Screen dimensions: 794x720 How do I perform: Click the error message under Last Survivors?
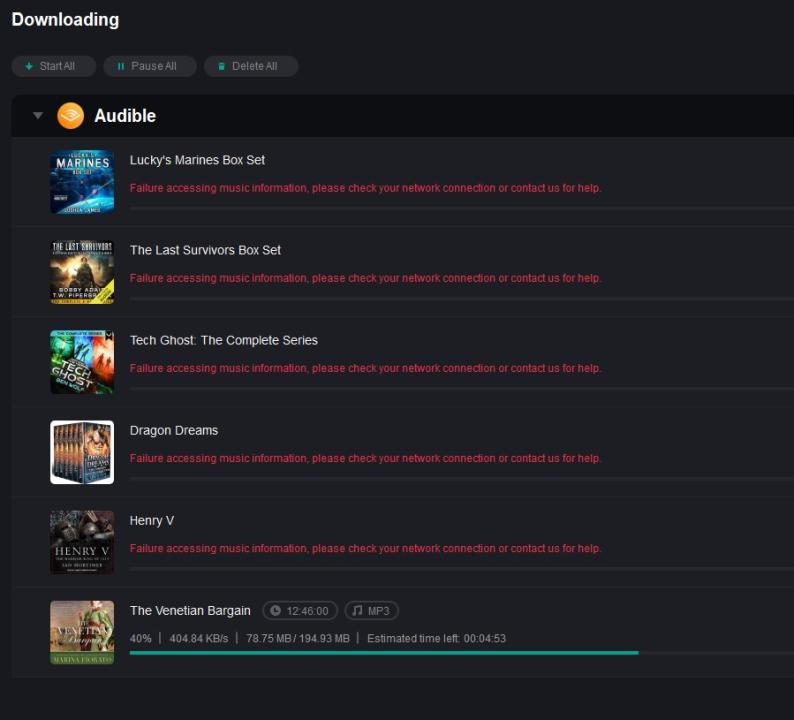pos(366,278)
